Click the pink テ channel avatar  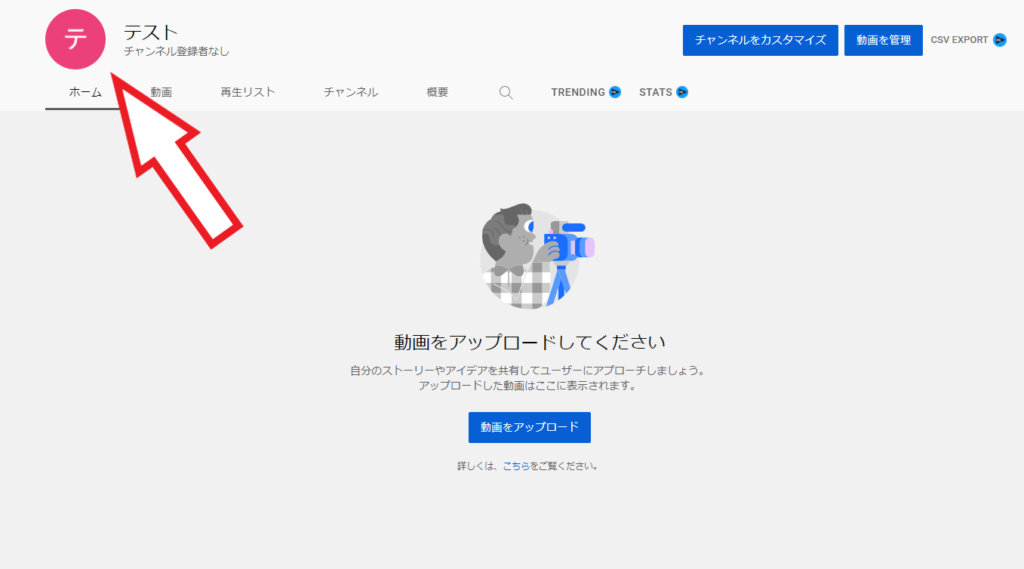[75, 40]
